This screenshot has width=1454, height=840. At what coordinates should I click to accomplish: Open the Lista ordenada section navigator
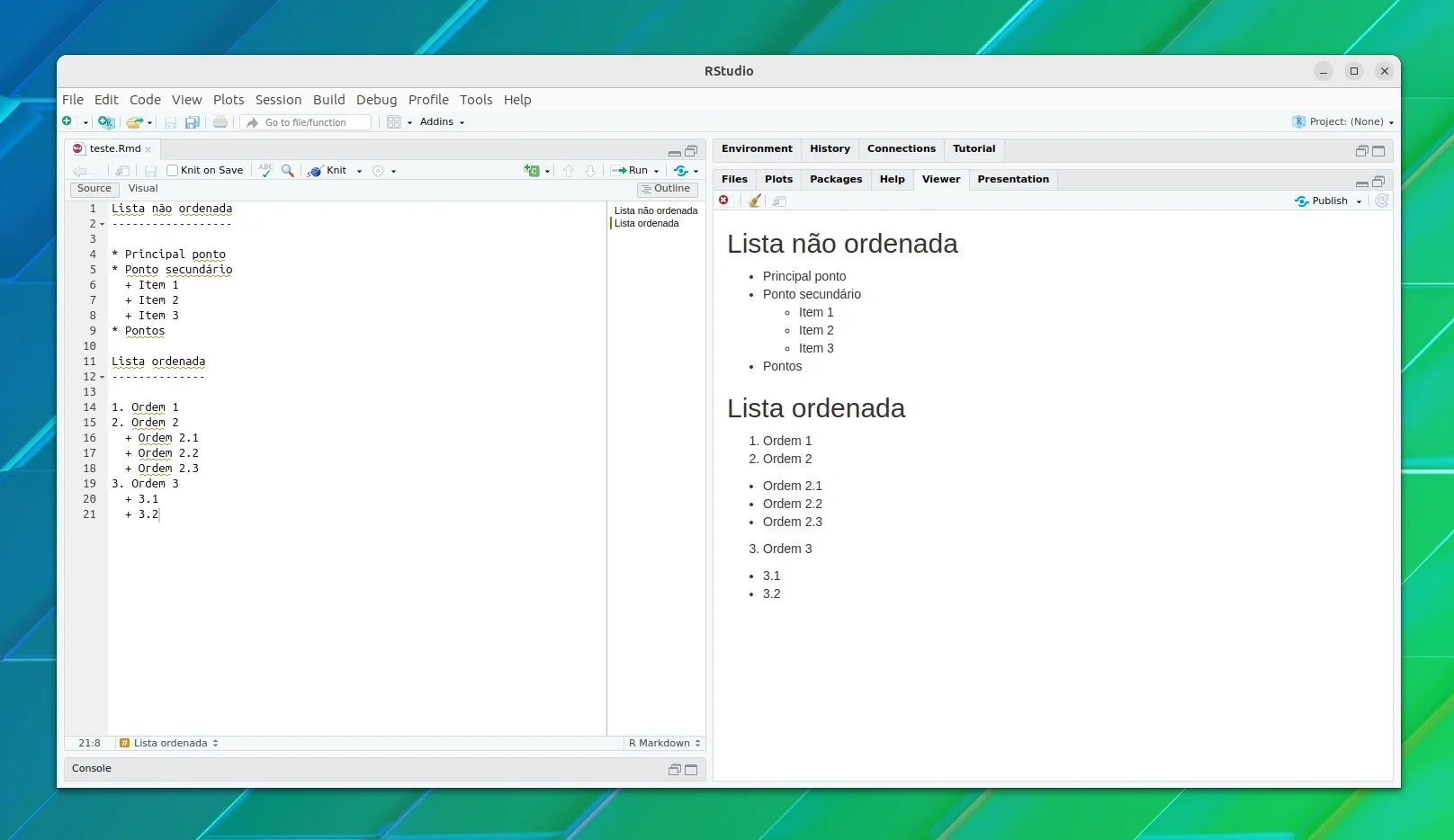coord(169,743)
